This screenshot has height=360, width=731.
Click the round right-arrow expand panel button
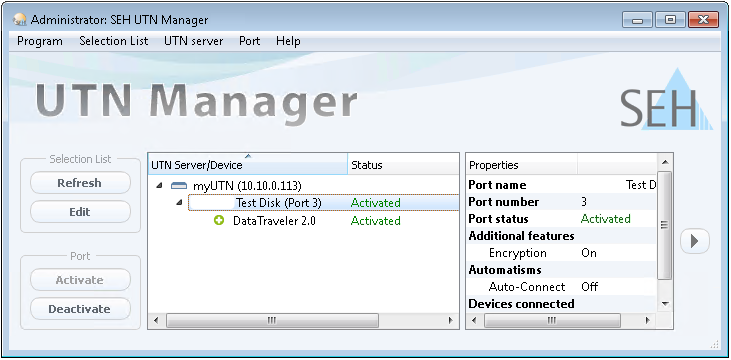[695, 241]
